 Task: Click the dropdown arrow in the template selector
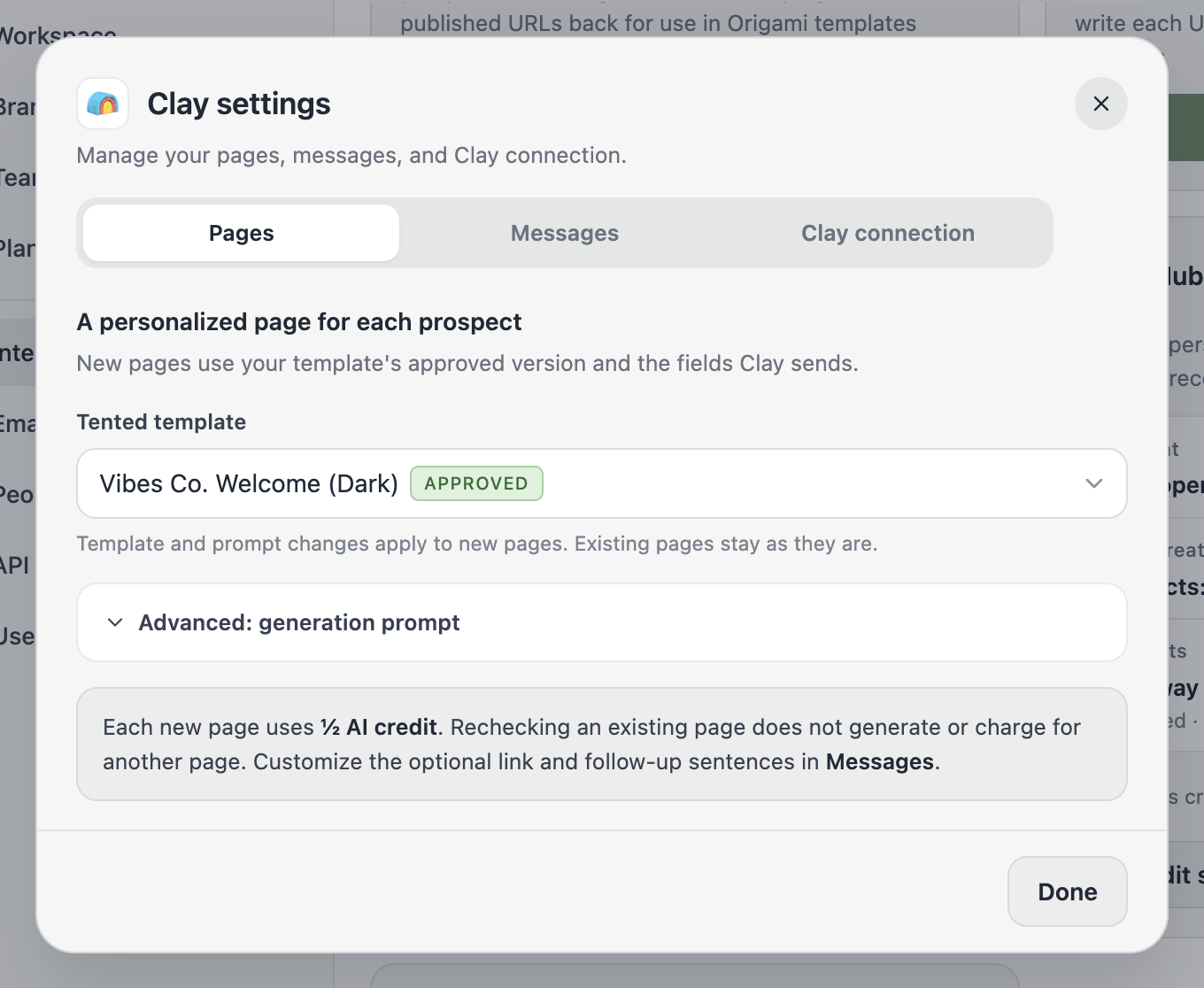click(x=1094, y=483)
